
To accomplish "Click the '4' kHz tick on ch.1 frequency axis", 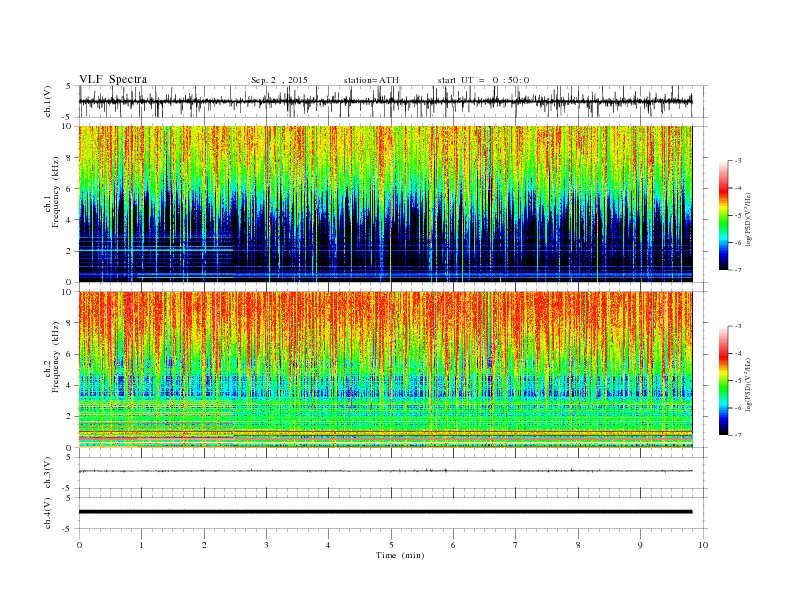I will (70, 220).
